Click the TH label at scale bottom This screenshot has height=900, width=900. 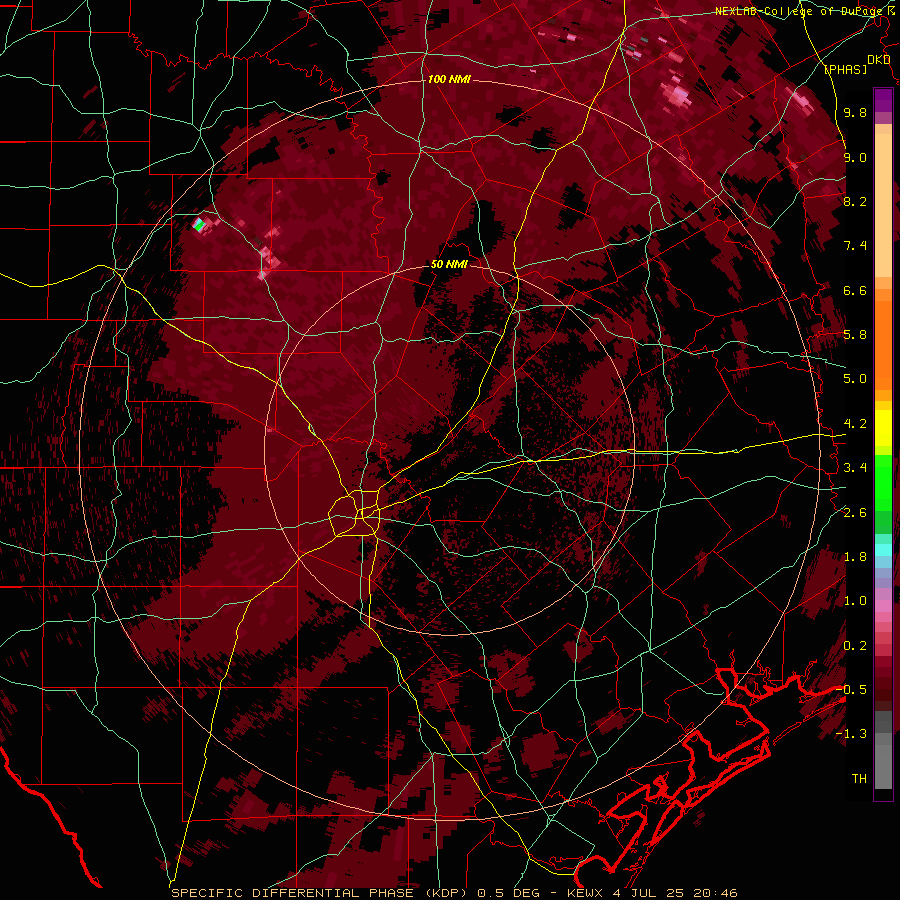point(859,779)
